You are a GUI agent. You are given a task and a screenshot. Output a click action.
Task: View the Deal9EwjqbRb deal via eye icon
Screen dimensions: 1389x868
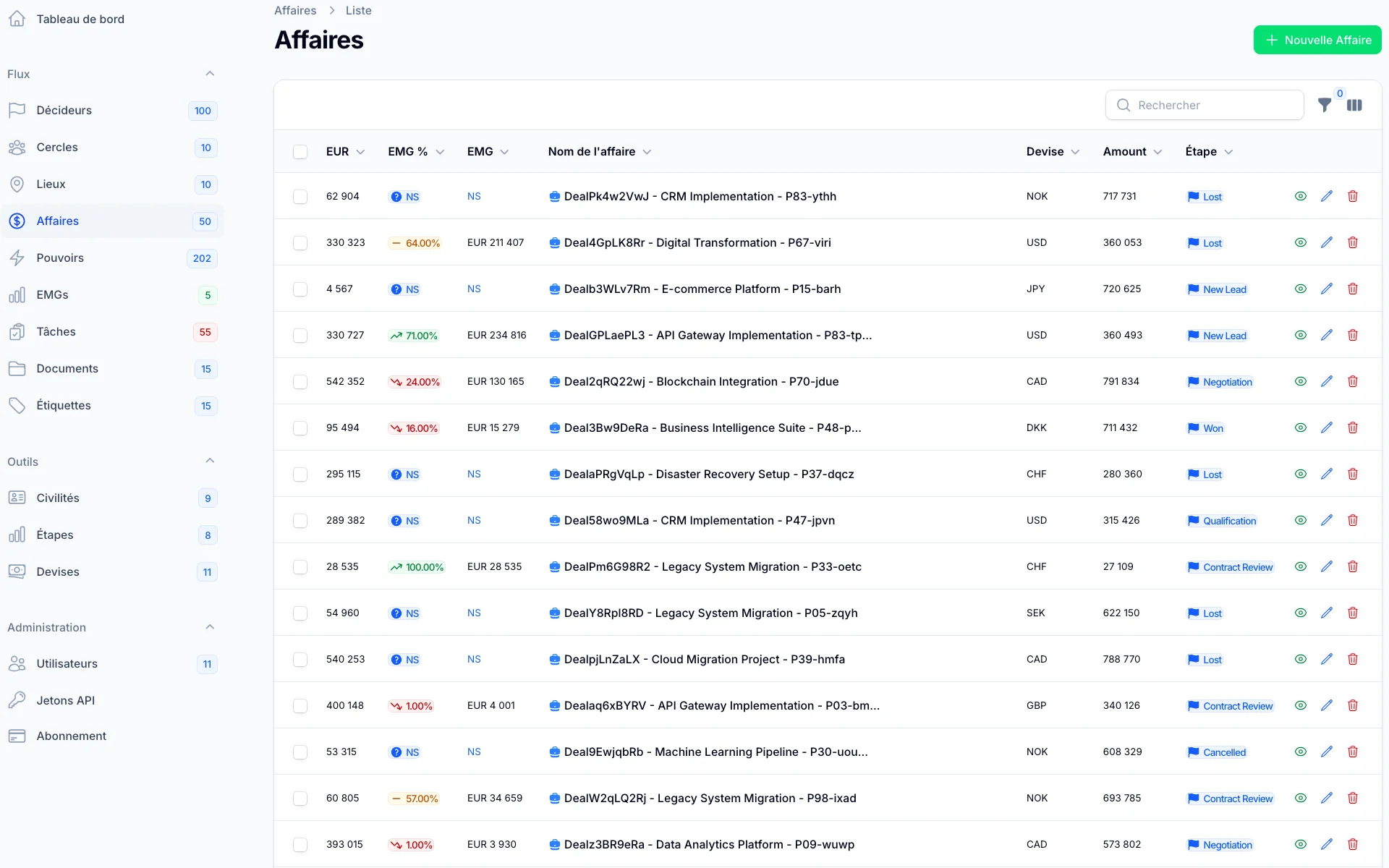point(1300,752)
